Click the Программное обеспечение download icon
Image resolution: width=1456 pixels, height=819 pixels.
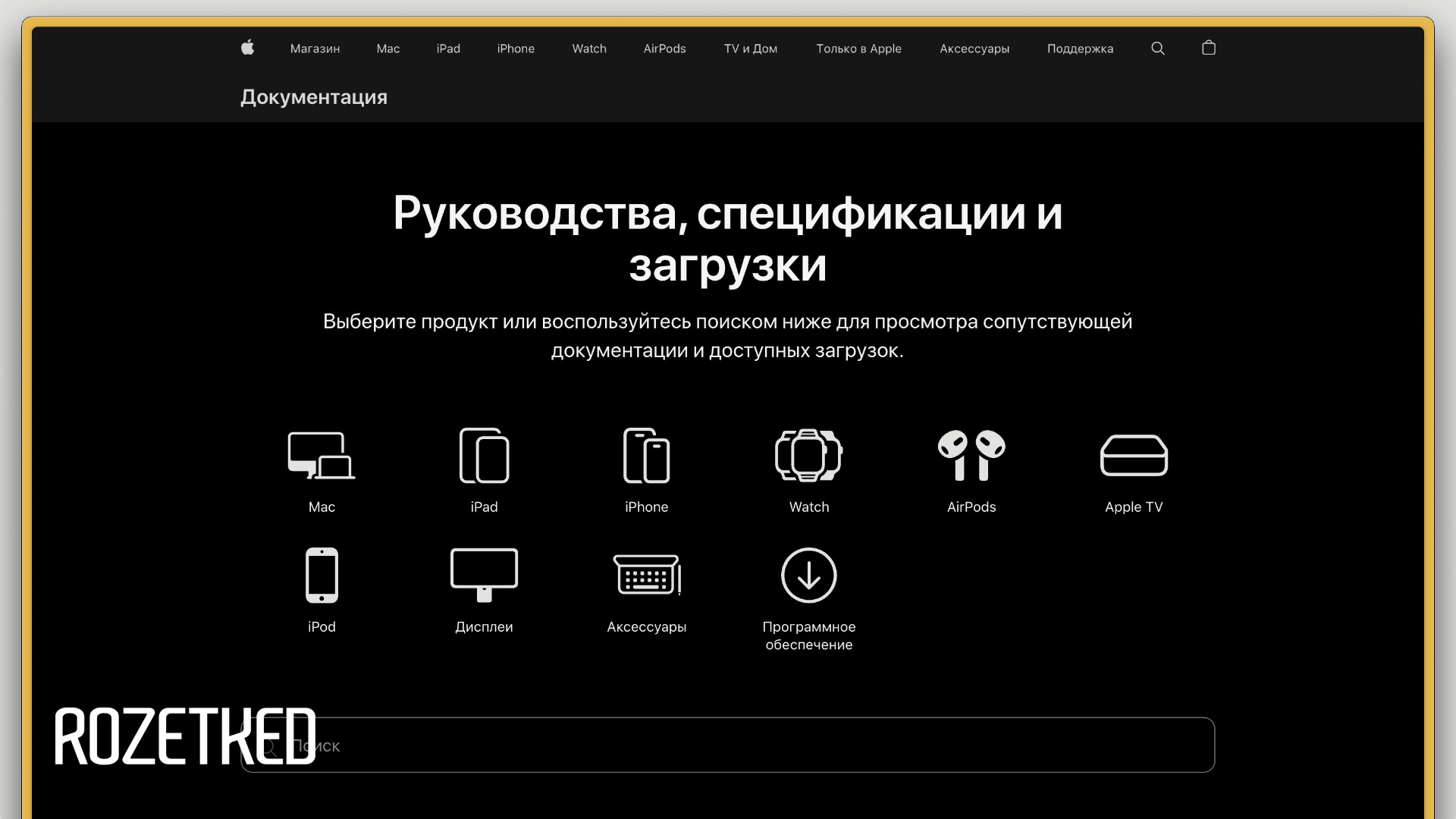click(808, 575)
